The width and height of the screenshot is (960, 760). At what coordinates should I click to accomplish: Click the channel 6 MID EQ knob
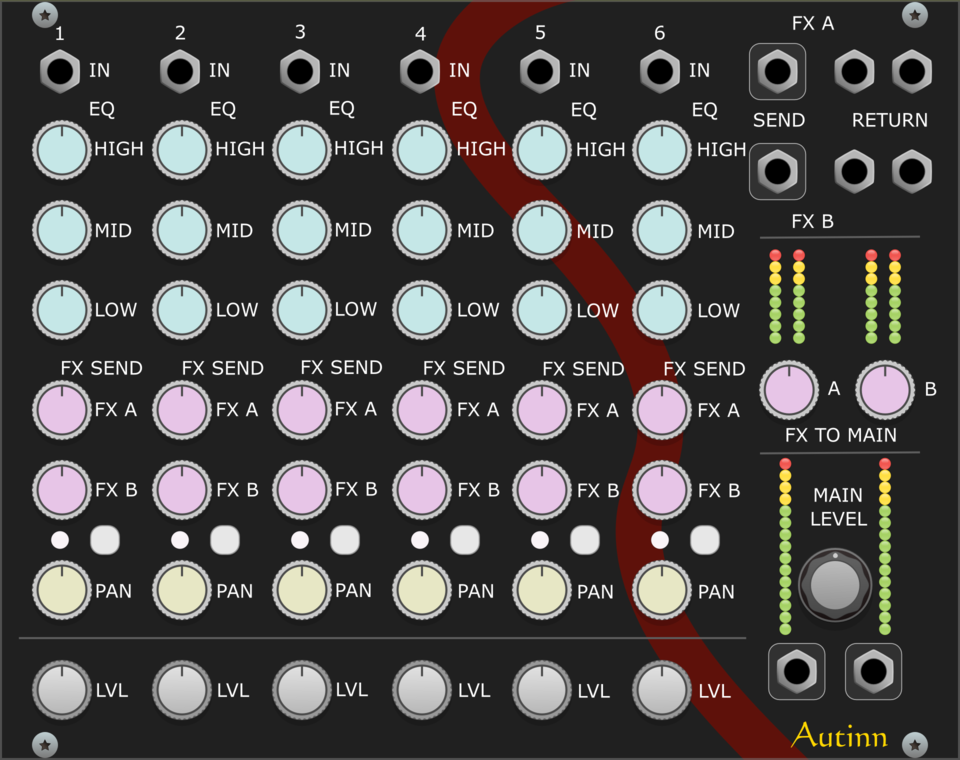[662, 230]
